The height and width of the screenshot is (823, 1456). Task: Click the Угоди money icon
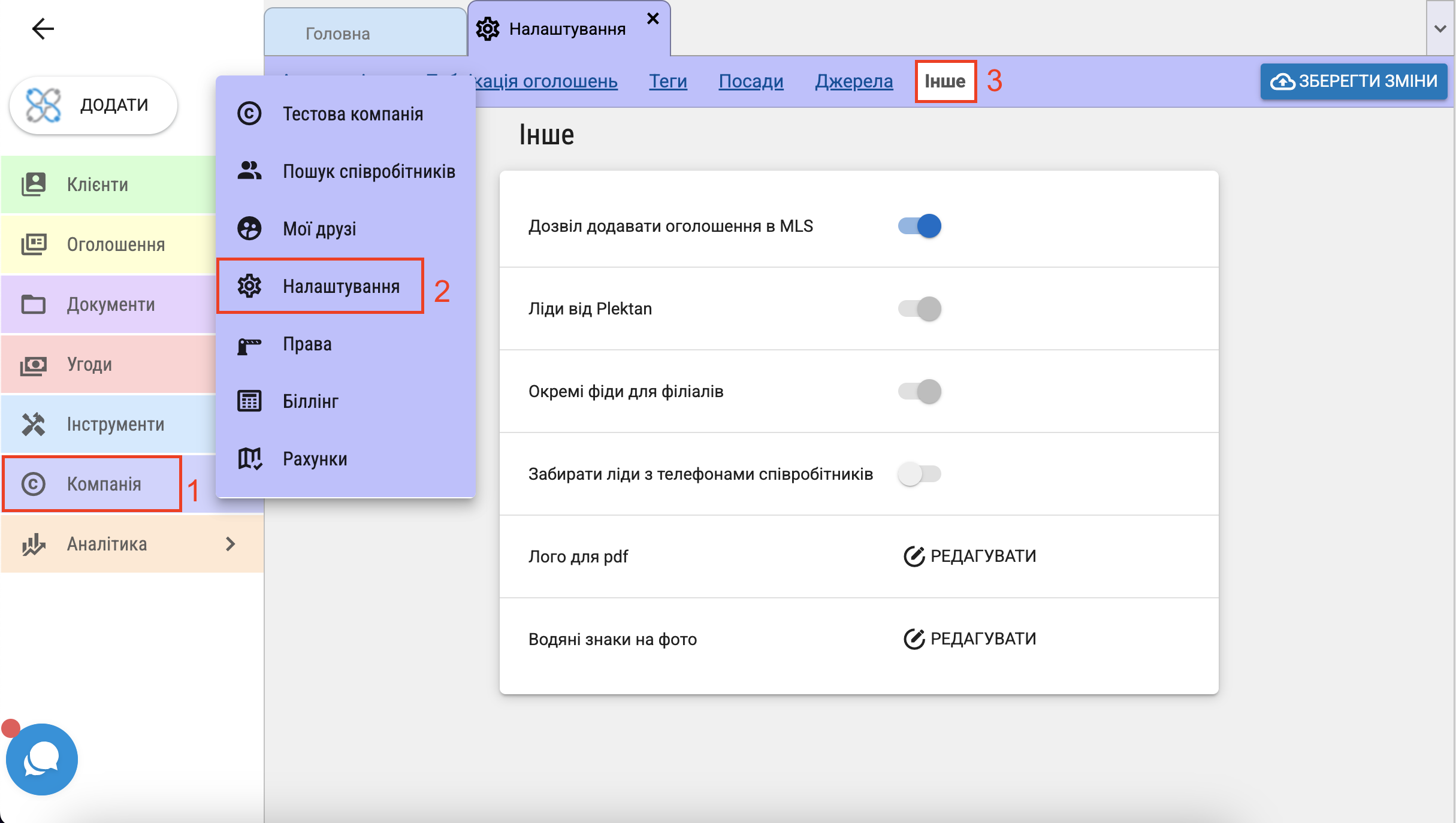(34, 365)
